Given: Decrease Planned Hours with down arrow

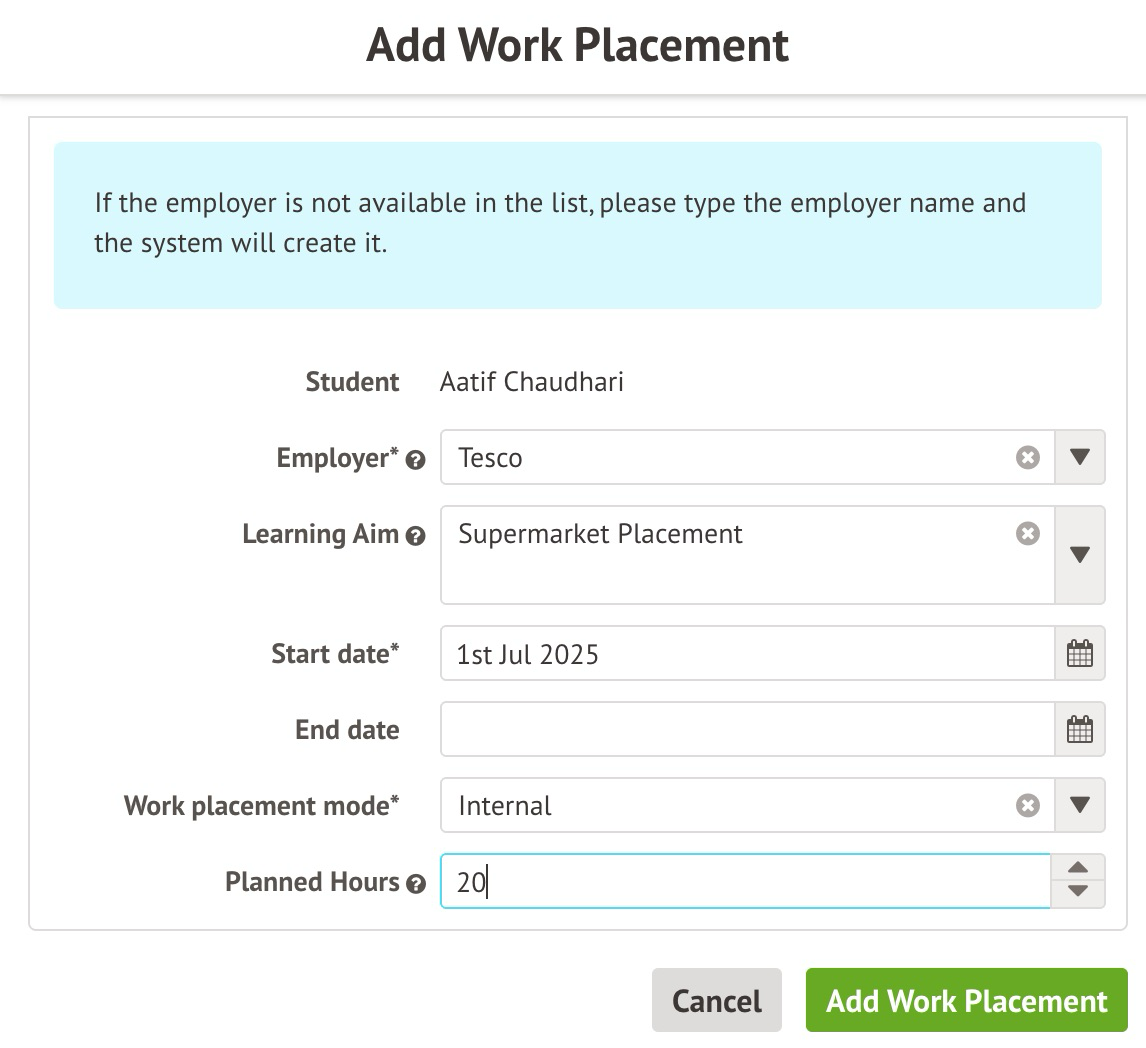Looking at the screenshot, I should pos(1078,892).
